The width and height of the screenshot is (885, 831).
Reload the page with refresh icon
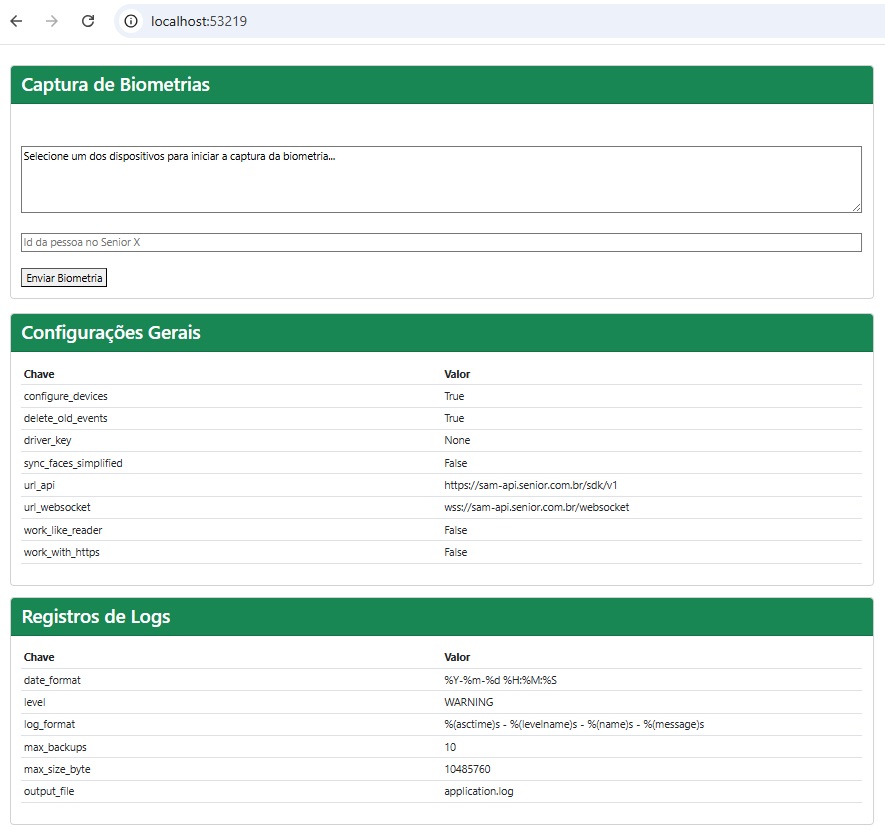tap(88, 21)
